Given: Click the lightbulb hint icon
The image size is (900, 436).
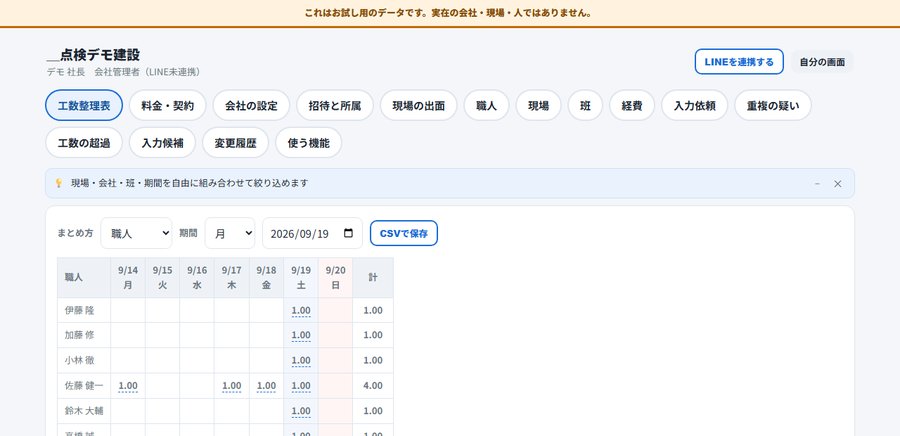Looking at the screenshot, I should (x=59, y=183).
